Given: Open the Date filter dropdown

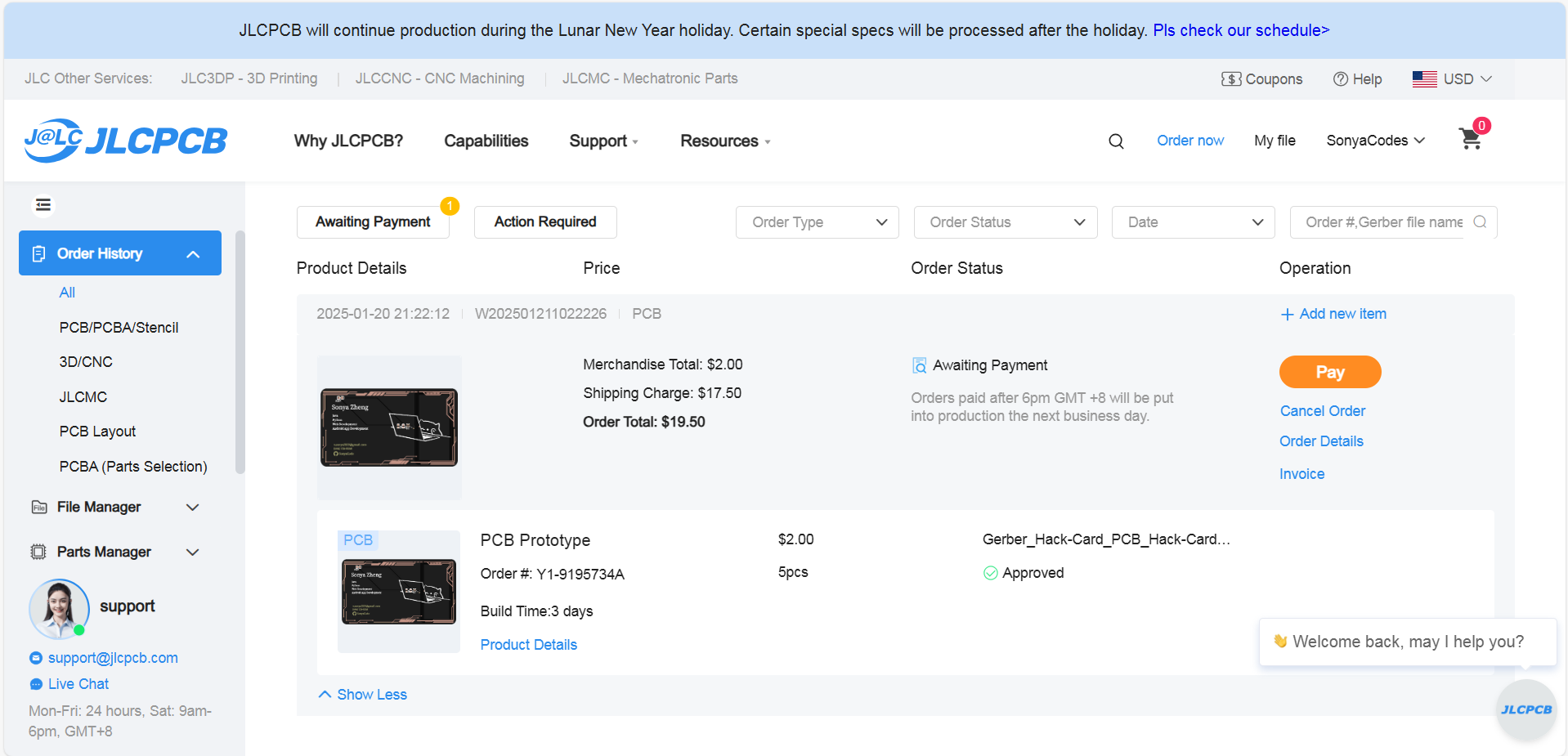Looking at the screenshot, I should click(x=1194, y=222).
